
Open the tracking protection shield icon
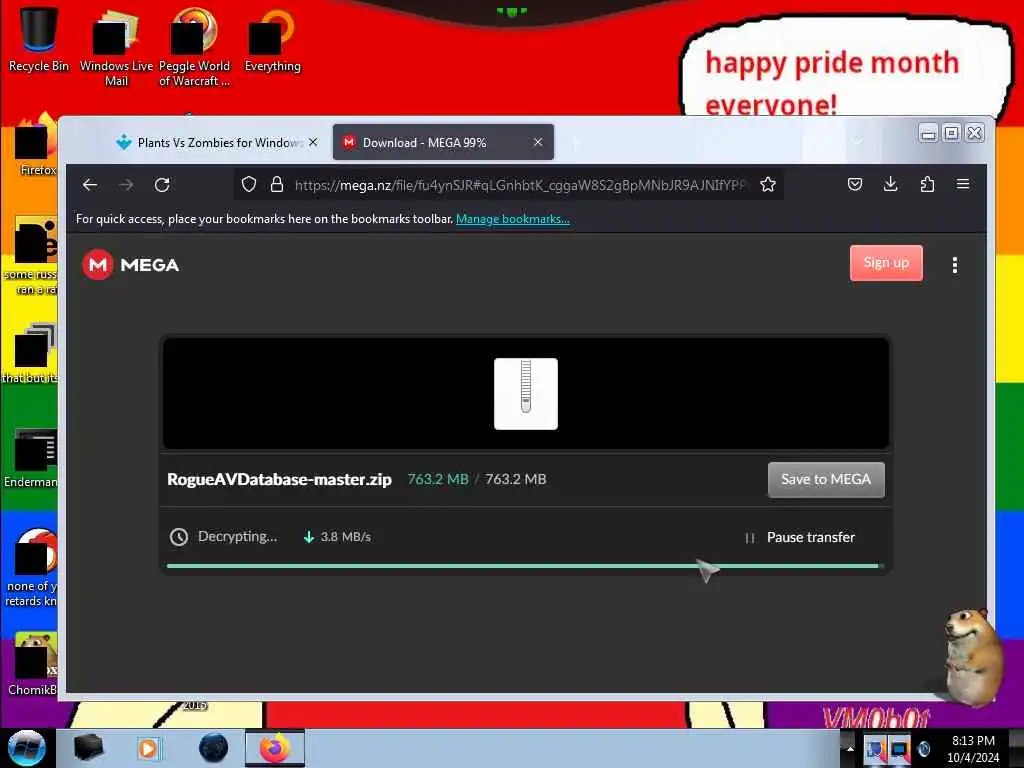coord(248,185)
